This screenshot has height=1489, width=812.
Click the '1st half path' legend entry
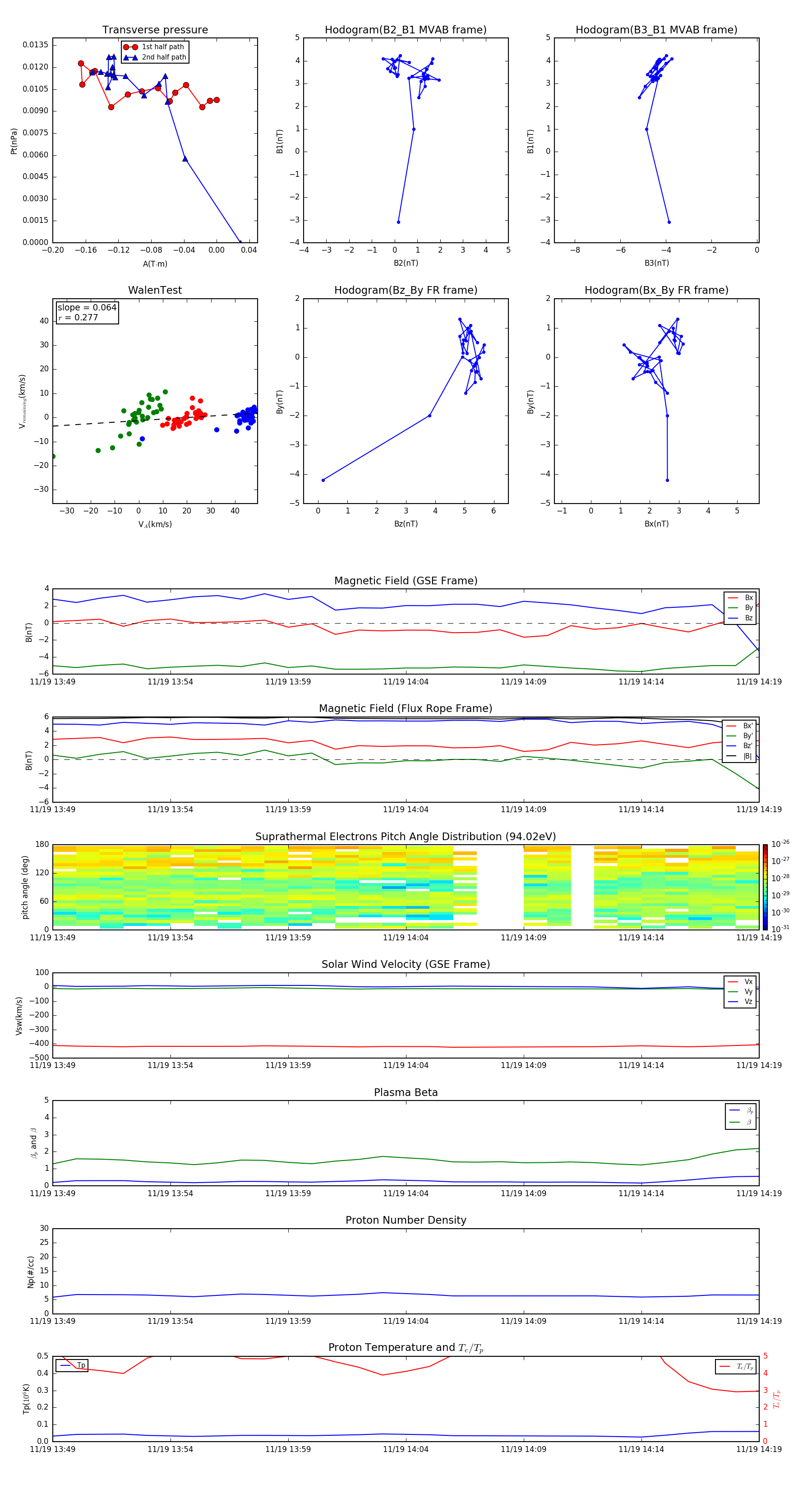(x=154, y=47)
